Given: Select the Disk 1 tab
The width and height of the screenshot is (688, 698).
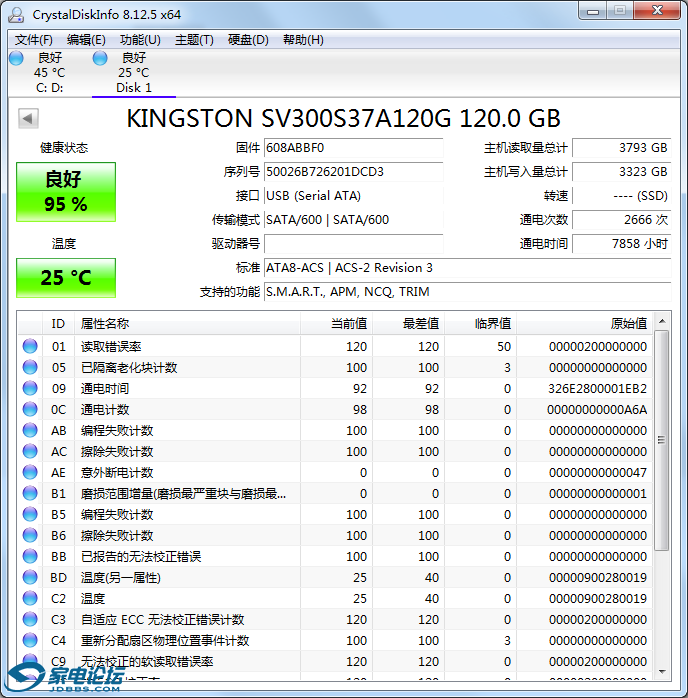Looking at the screenshot, I should tap(134, 73).
